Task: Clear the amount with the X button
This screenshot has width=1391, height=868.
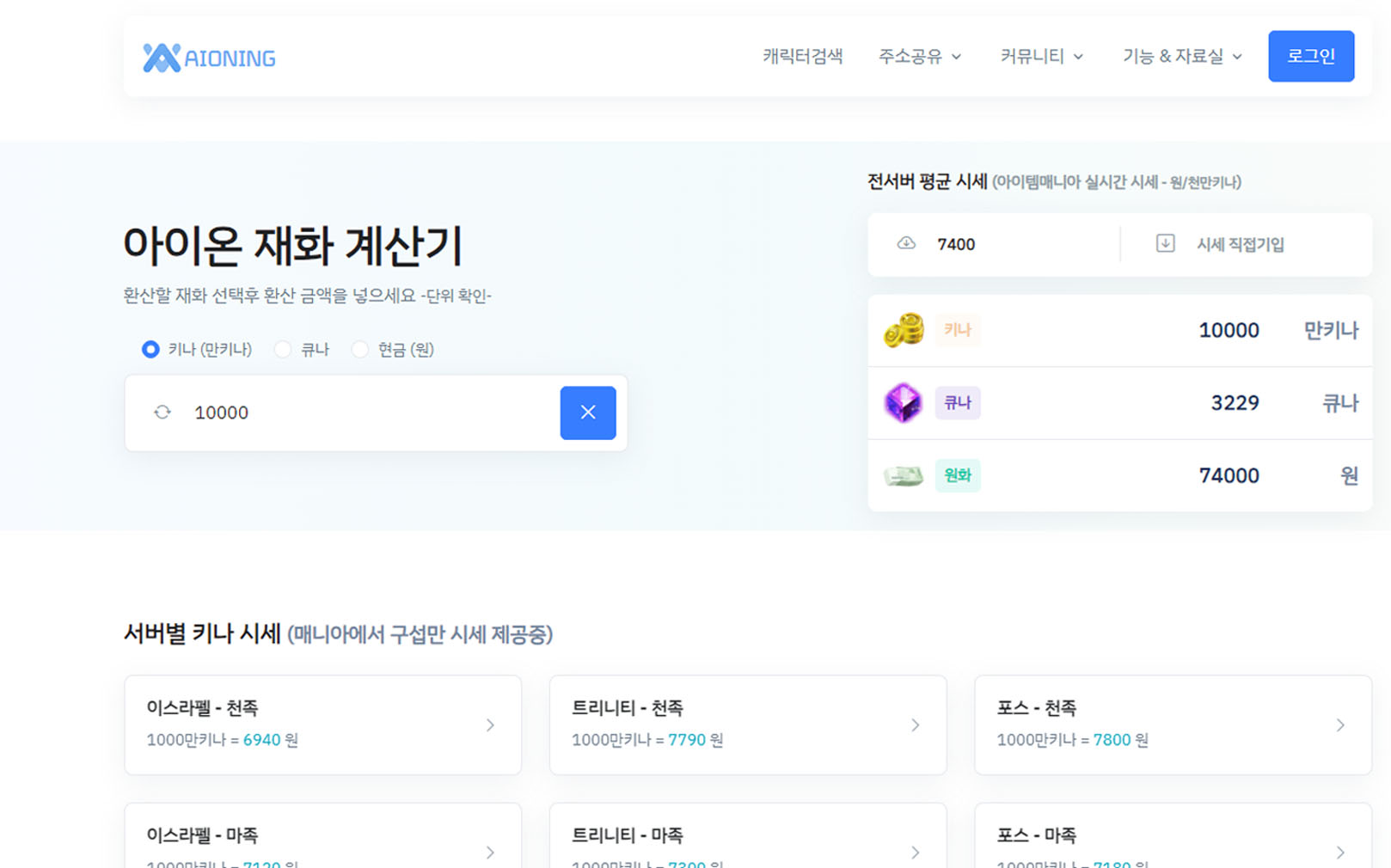Action: 588,413
